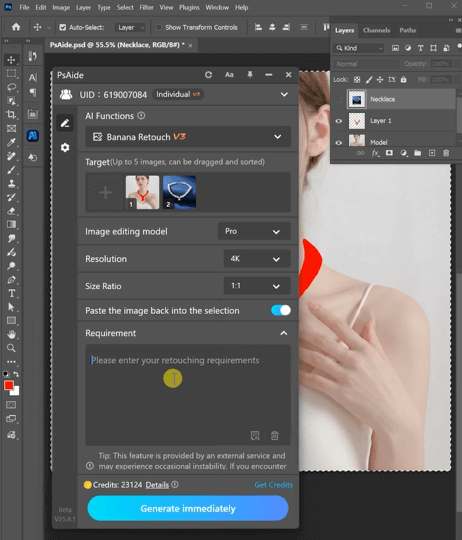Switch to the Paths tab
This screenshot has height=540, width=462.
[408, 30]
